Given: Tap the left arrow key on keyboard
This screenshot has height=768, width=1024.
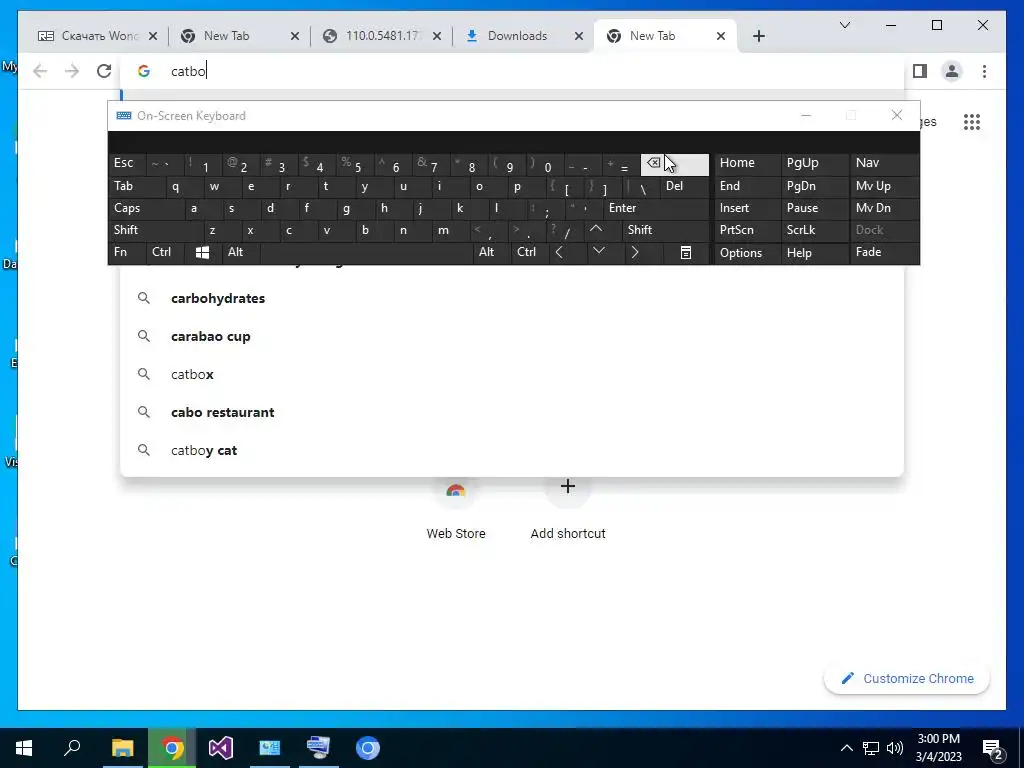Looking at the screenshot, I should click(x=559, y=252).
